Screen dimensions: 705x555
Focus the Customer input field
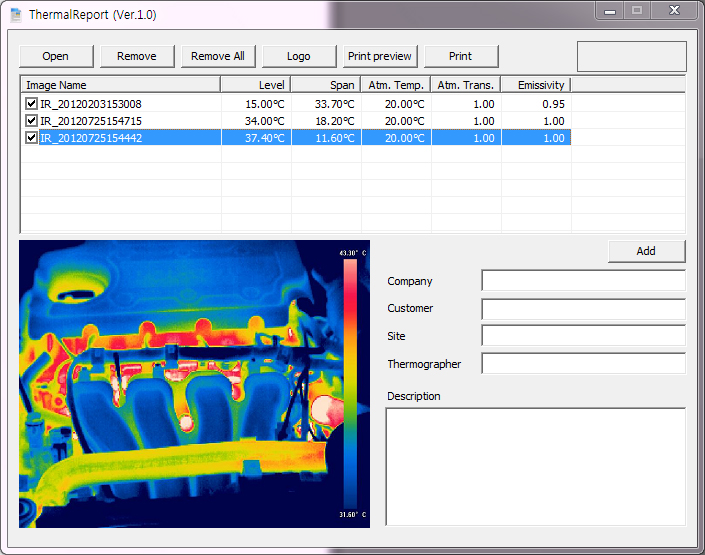(x=583, y=309)
